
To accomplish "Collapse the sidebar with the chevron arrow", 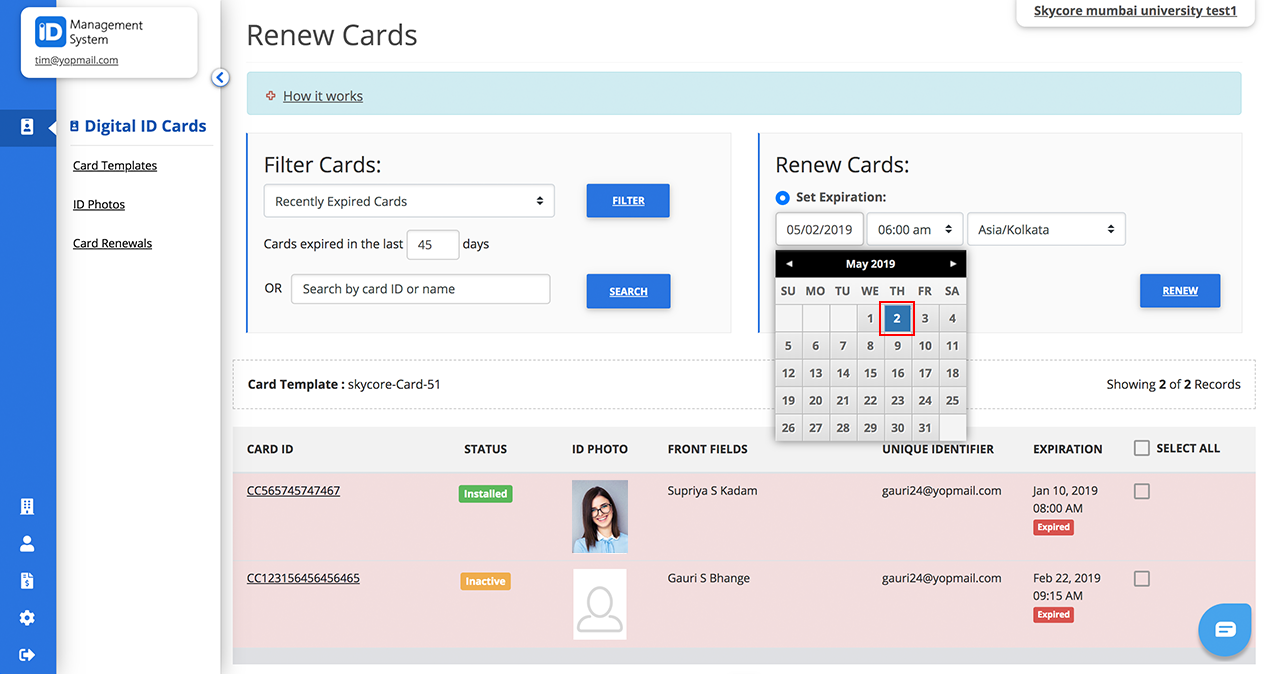I will 220,78.
